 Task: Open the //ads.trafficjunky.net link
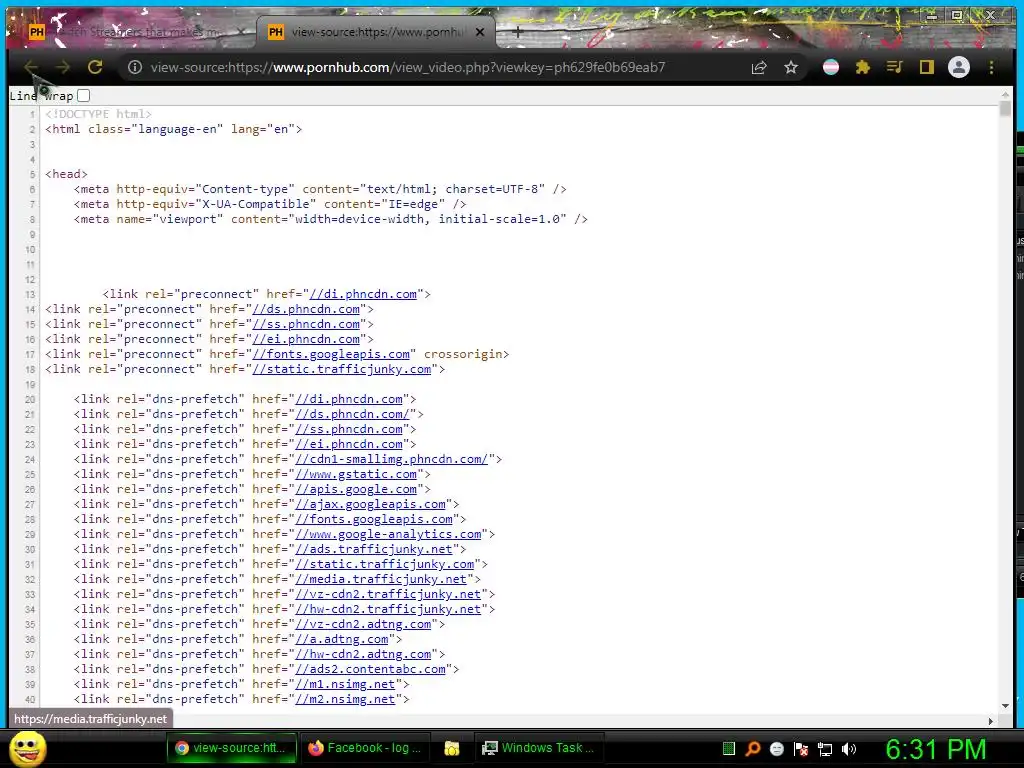click(374, 549)
